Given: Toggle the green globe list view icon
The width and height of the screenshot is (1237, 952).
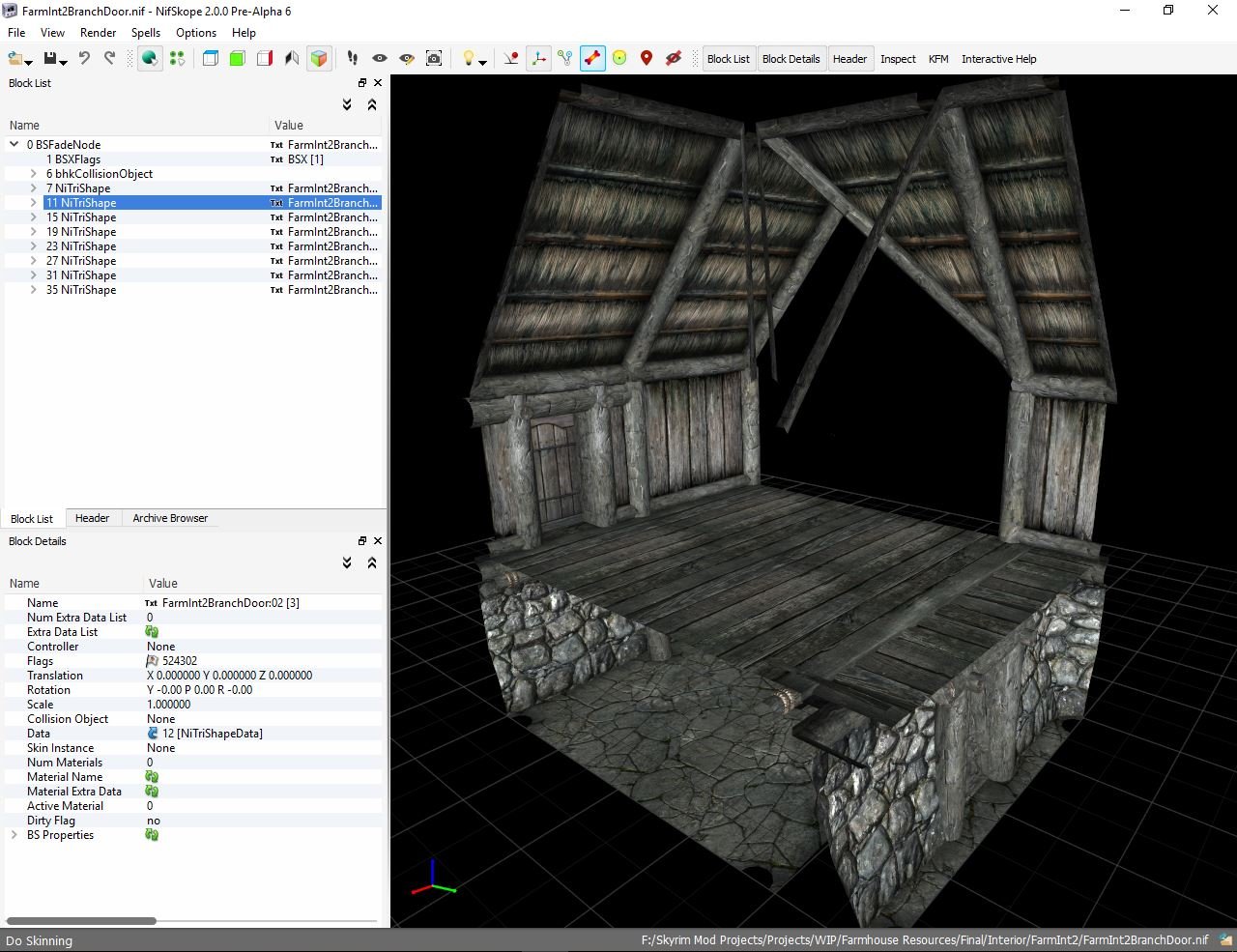Looking at the screenshot, I should pos(150,59).
